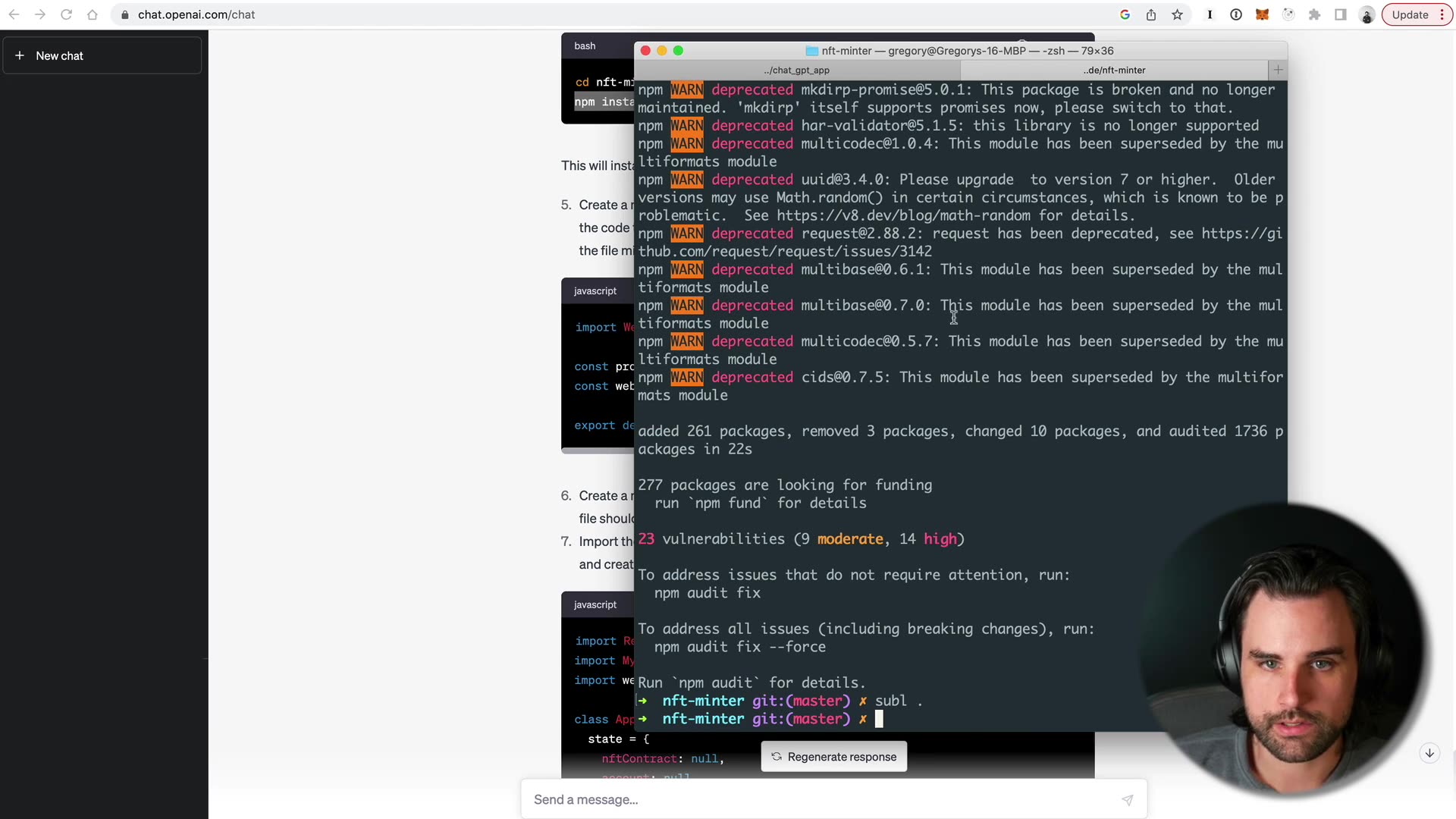This screenshot has width=1456, height=819.
Task: Click inside the Send a message field
Action: point(758,800)
